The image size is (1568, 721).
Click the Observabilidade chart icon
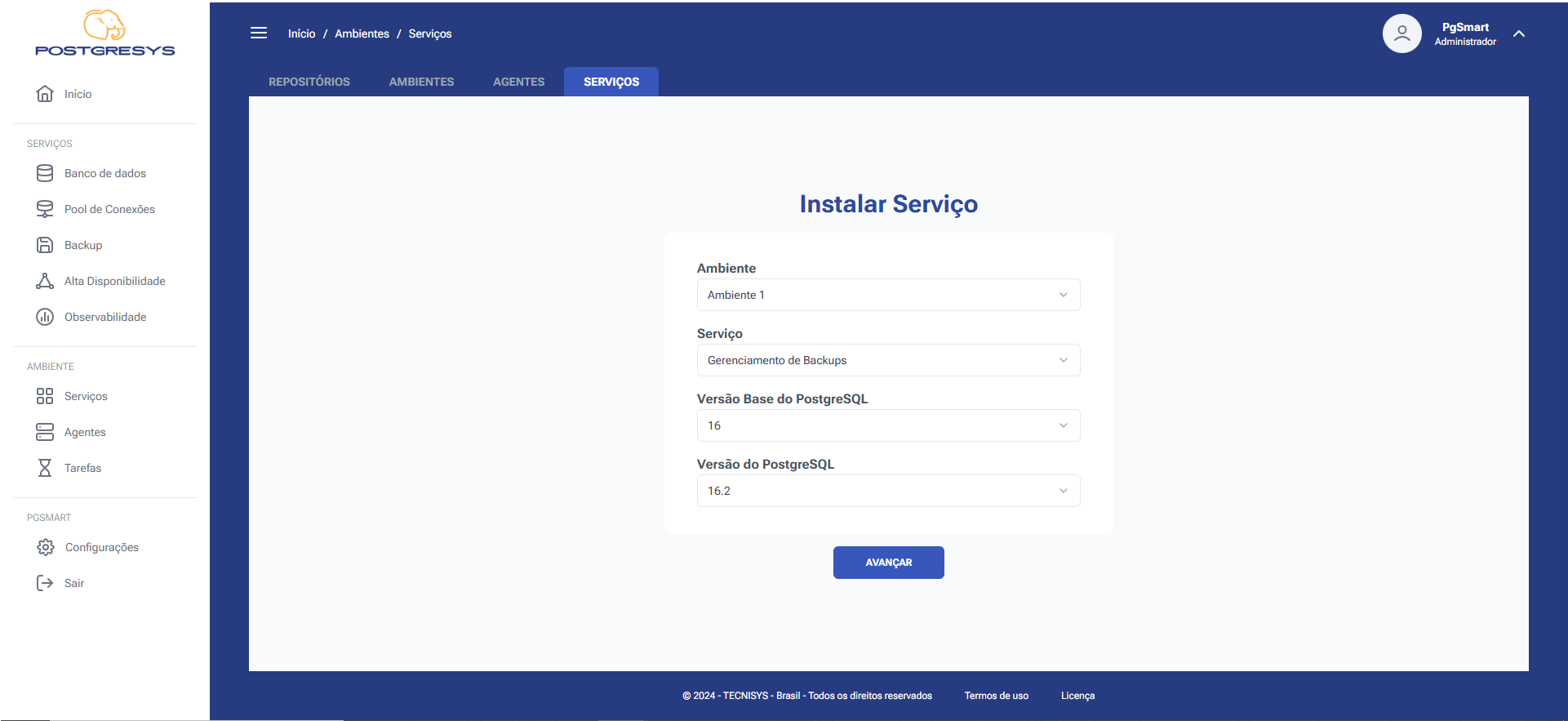(45, 317)
